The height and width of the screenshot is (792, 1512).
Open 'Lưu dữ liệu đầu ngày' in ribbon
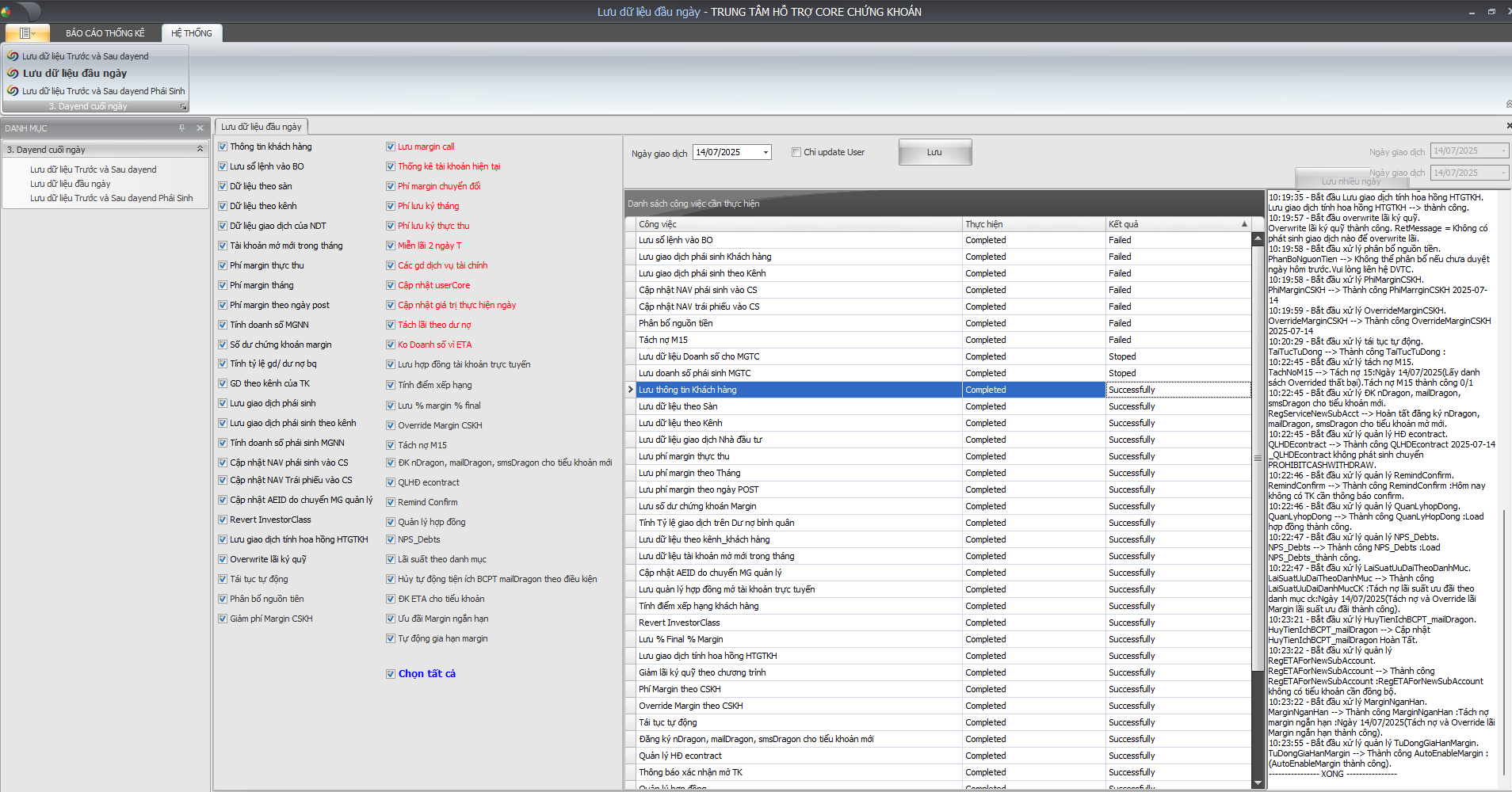pos(74,73)
